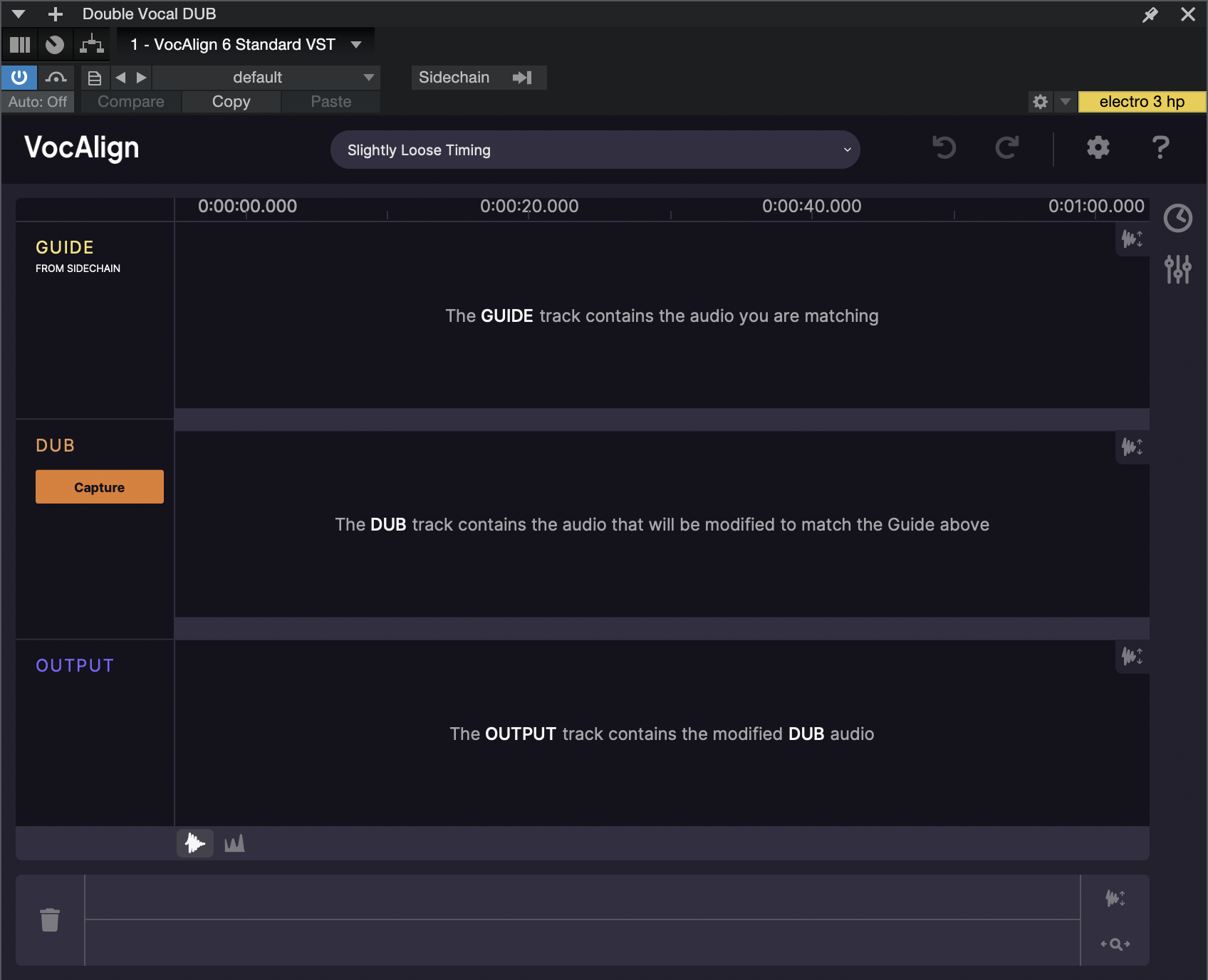The height and width of the screenshot is (980, 1208).
Task: Click the VocAlign redo arrow icon
Action: (1006, 148)
